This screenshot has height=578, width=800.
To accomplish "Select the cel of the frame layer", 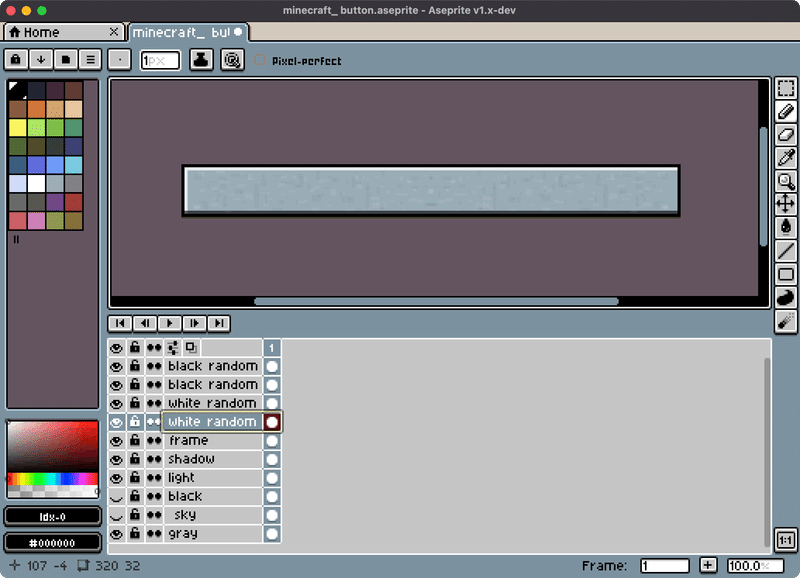I will click(x=271, y=441).
